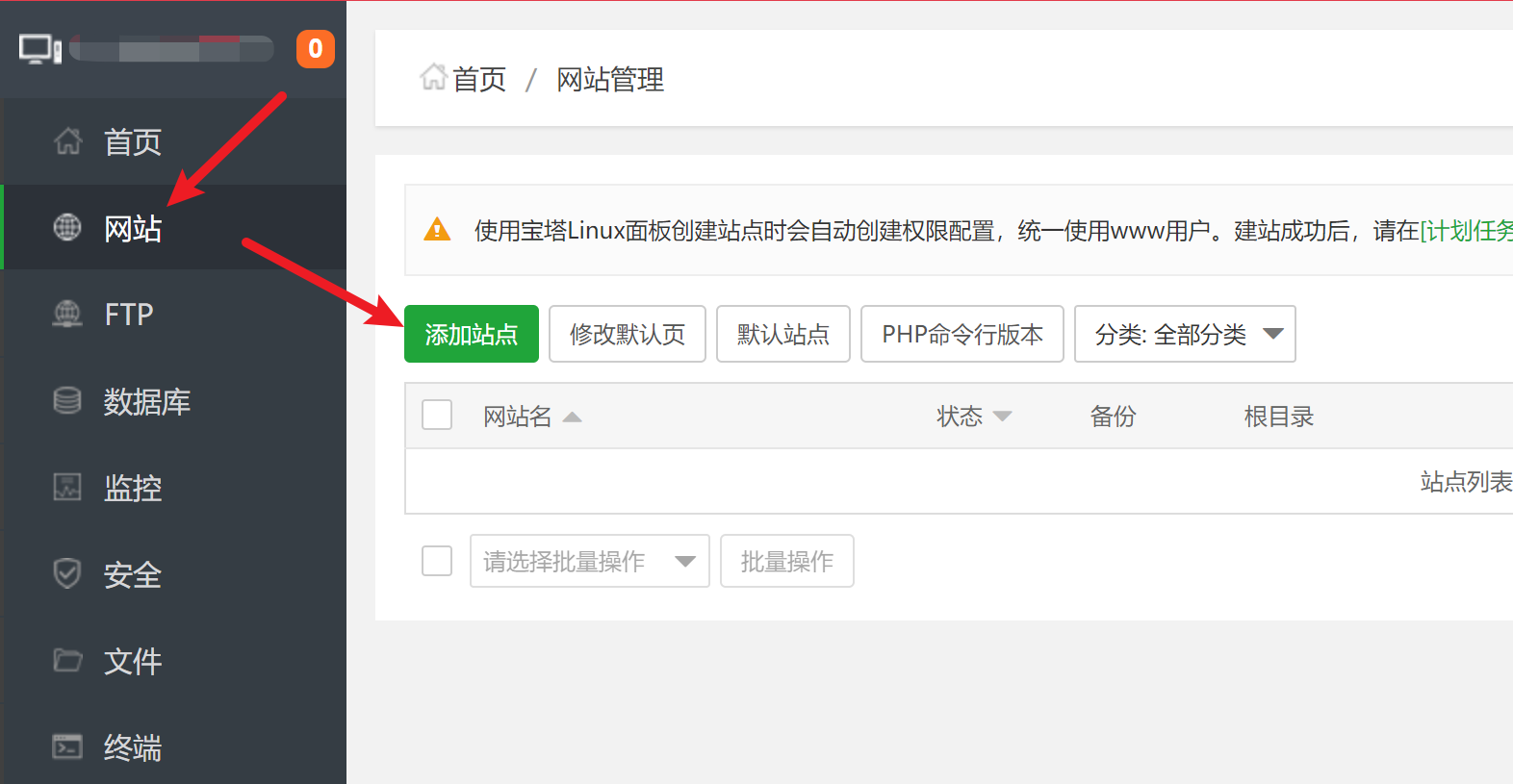The height and width of the screenshot is (784, 1513).
Task: Click the 文件 folder icon
Action: coord(67,660)
